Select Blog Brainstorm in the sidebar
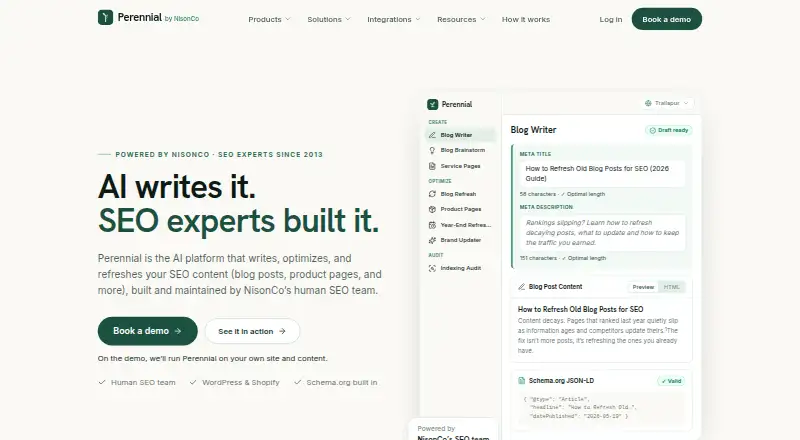Viewport: 800px width, 440px height. (x=460, y=150)
